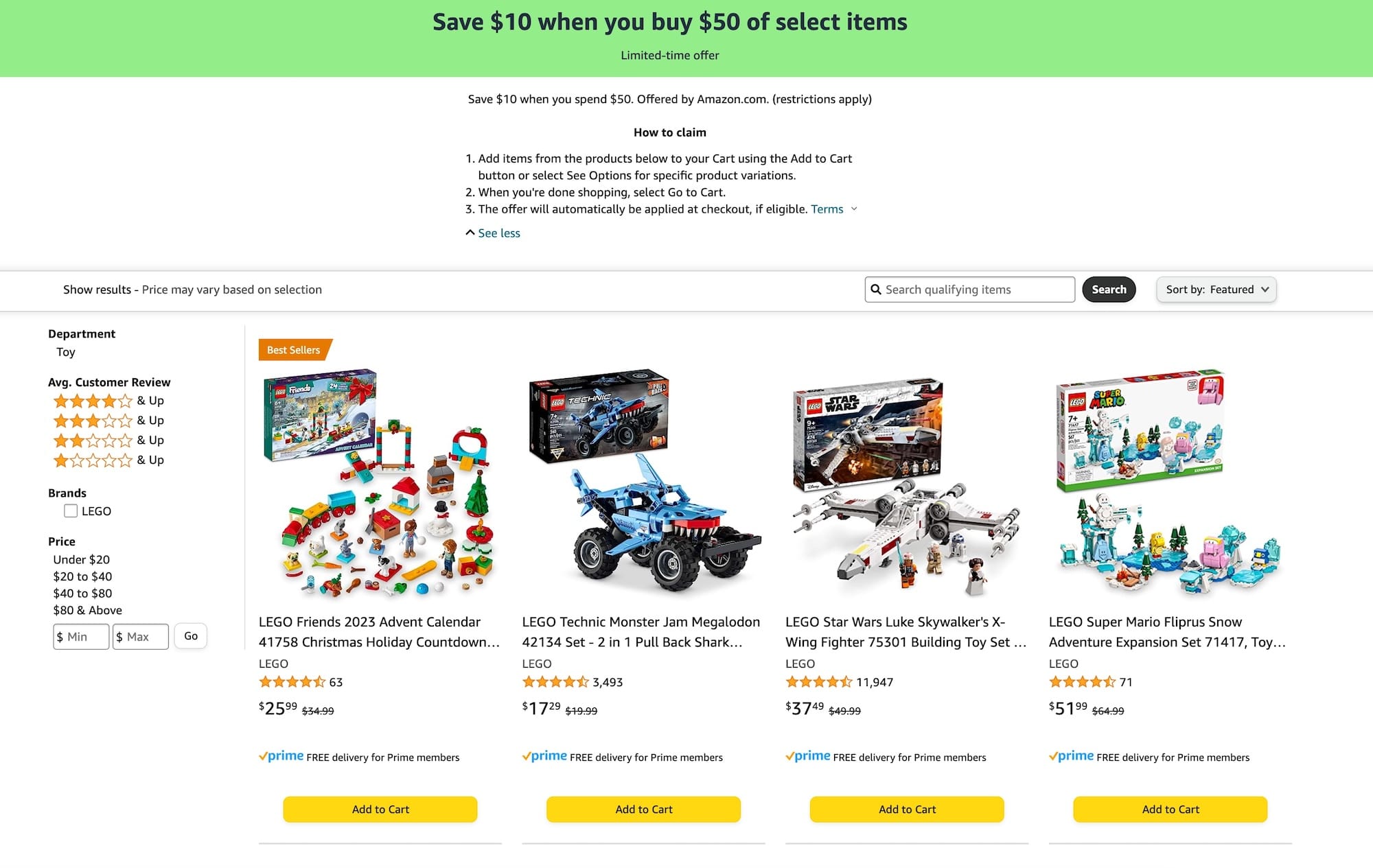Image resolution: width=1373 pixels, height=868 pixels.
Task: Click the Best Sellers badge
Action: [294, 350]
